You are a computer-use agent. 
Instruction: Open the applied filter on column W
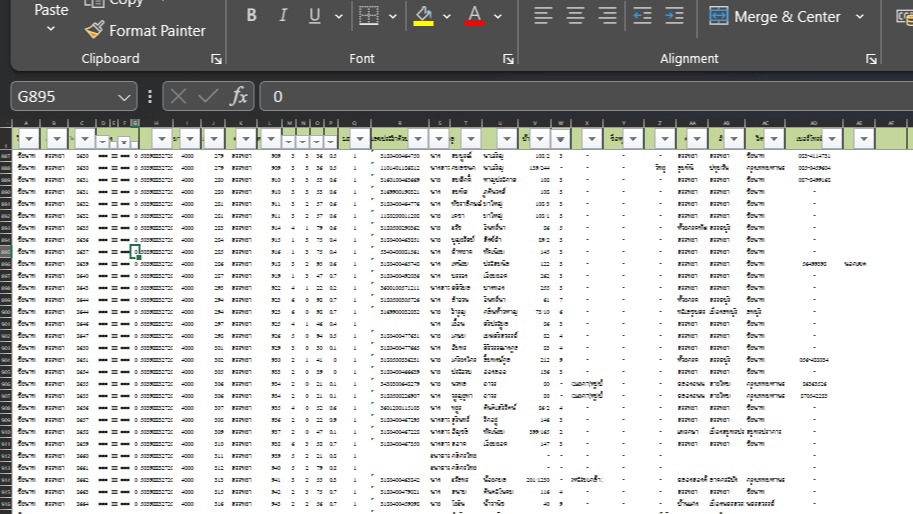click(560, 139)
